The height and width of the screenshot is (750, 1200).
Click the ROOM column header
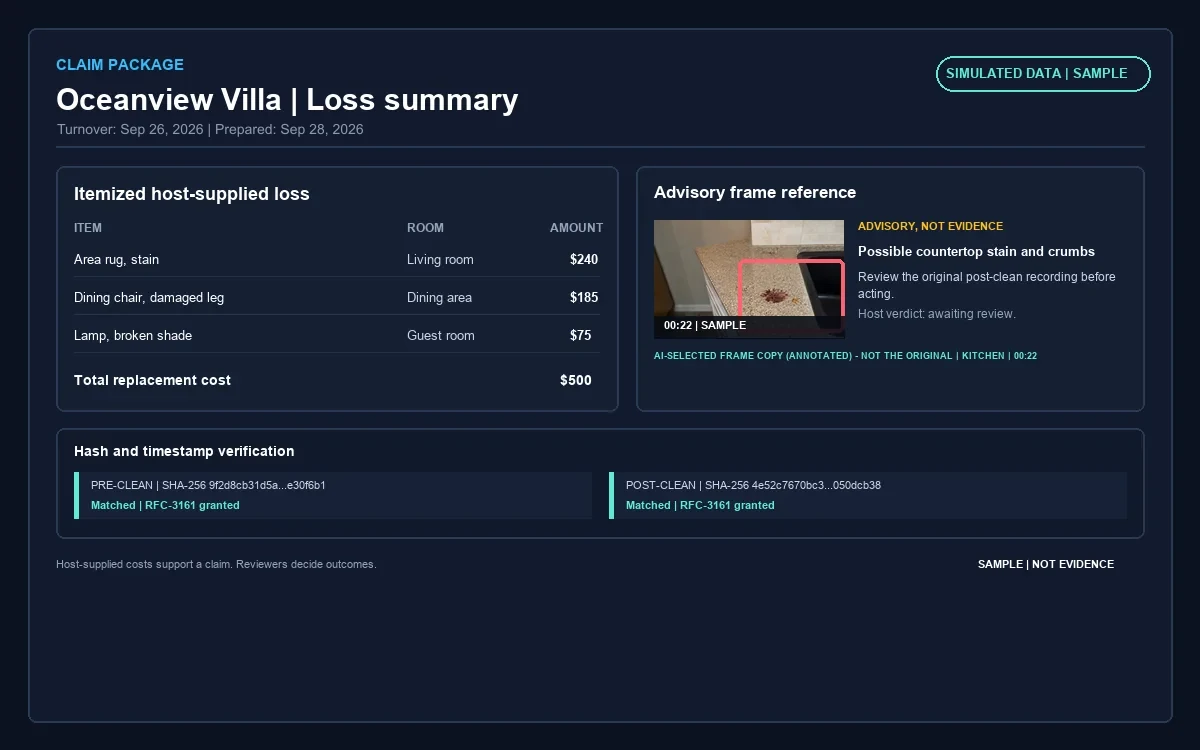425,228
